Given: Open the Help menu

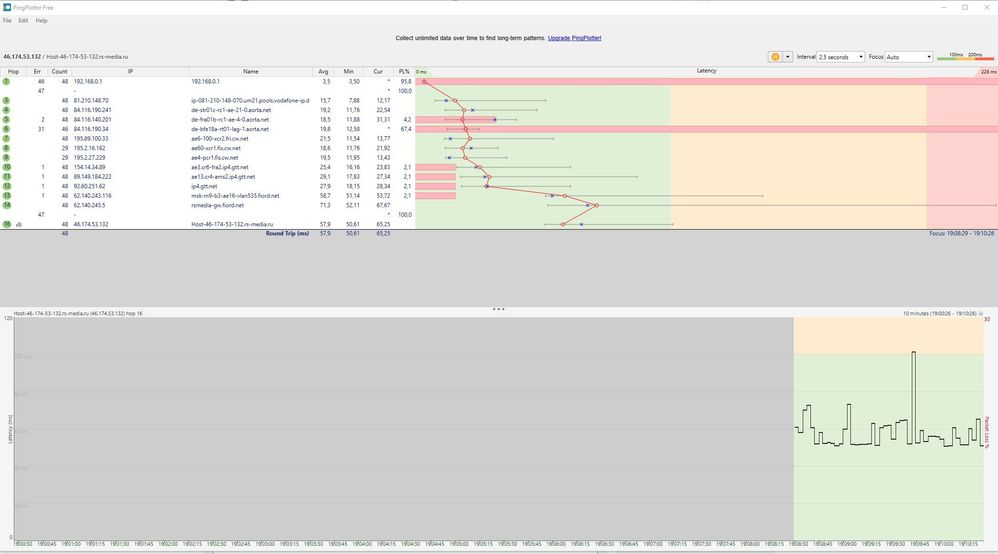Looking at the screenshot, I should 41,20.
